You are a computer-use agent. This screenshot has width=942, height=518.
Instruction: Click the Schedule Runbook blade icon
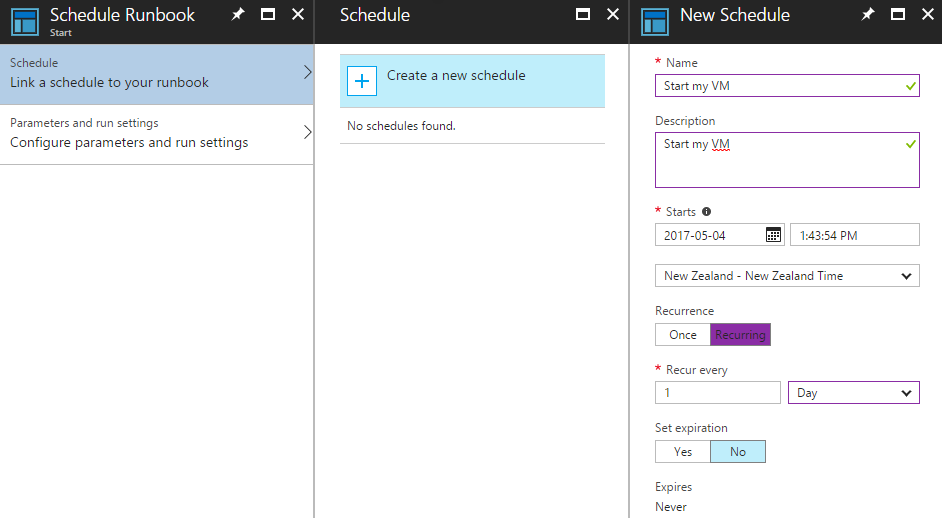click(x=25, y=22)
